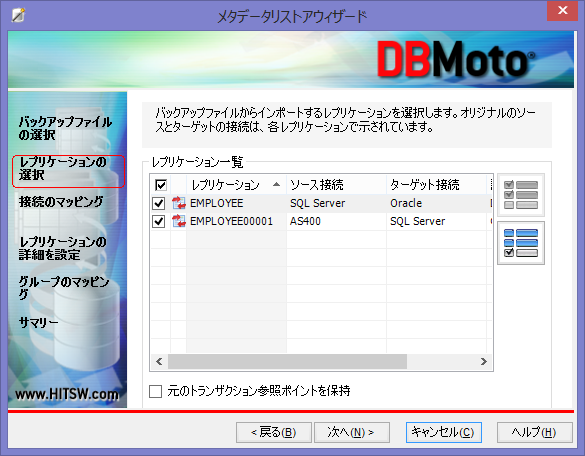585x456 pixels.
Task: Click the wizard title bar app icon
Action: [18, 15]
